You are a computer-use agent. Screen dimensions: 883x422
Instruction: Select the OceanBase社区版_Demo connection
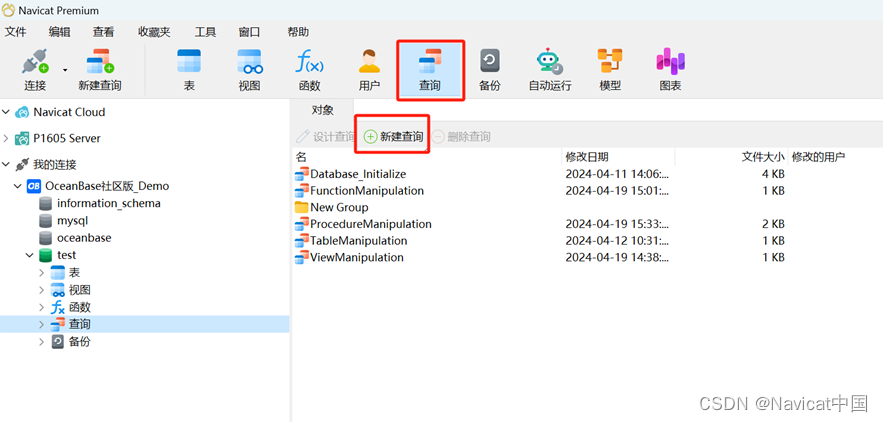pos(107,186)
